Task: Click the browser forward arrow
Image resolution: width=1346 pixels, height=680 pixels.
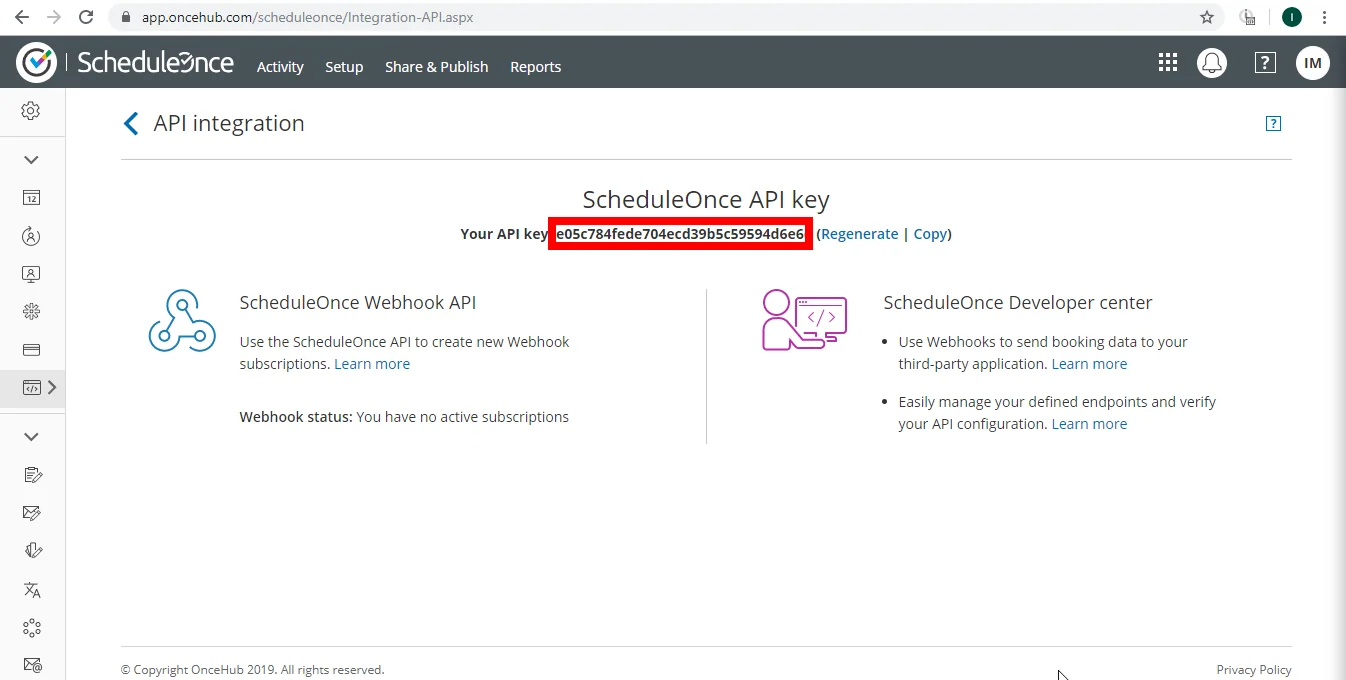Action: point(54,17)
